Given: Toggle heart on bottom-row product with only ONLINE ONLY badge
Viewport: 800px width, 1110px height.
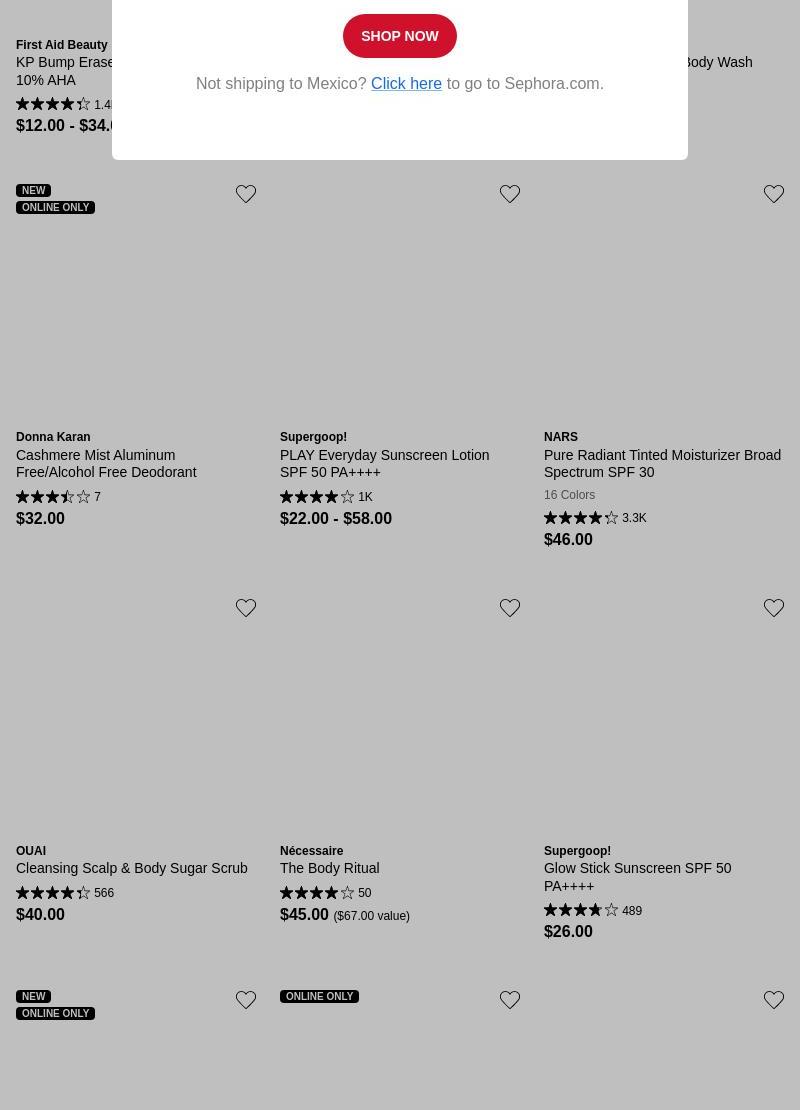Looking at the screenshot, I should [x=510, y=1000].
